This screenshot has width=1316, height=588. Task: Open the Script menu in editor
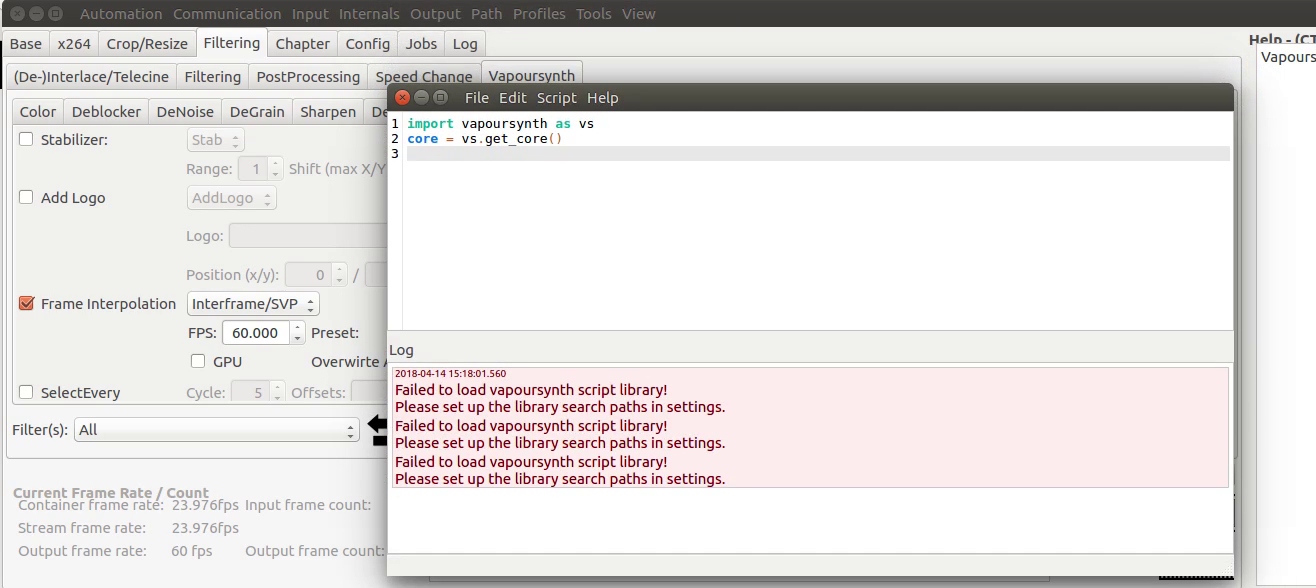tap(556, 98)
